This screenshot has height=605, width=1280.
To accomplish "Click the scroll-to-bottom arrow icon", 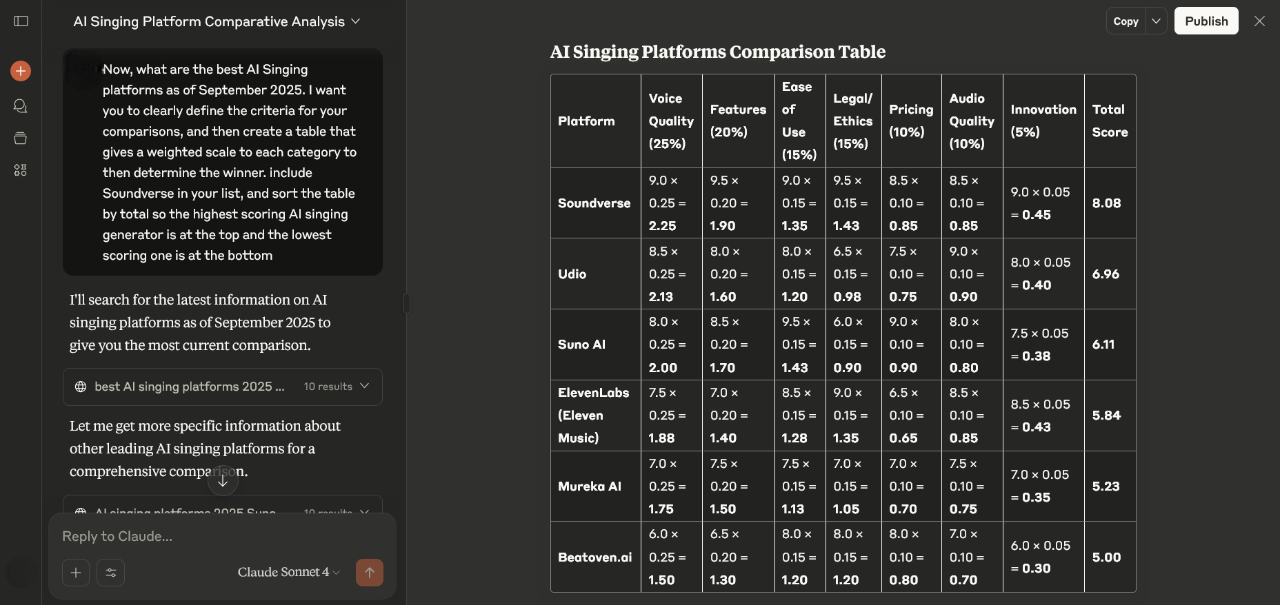I will tap(222, 481).
